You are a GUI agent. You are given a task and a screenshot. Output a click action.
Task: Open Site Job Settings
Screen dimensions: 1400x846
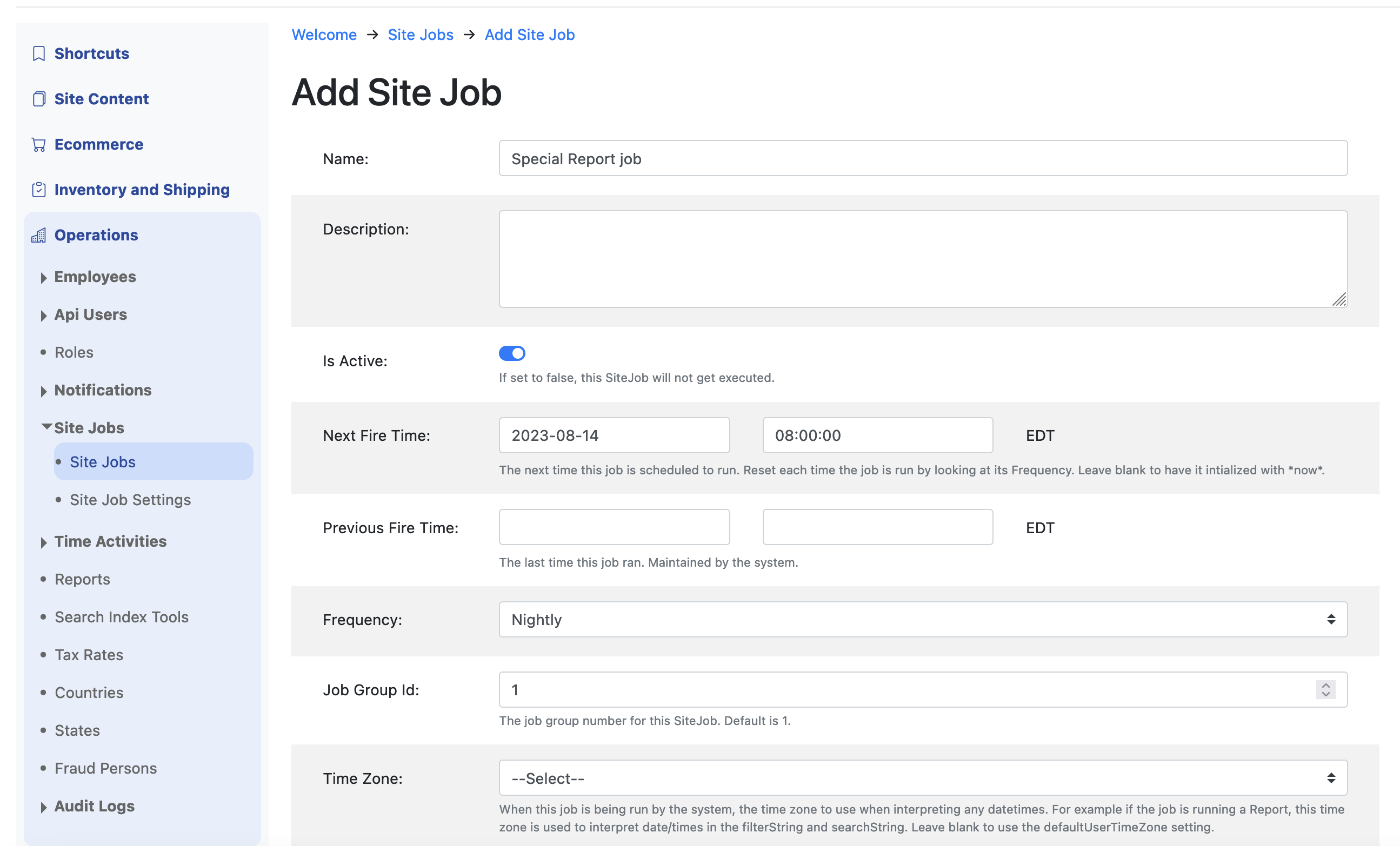pos(130,500)
